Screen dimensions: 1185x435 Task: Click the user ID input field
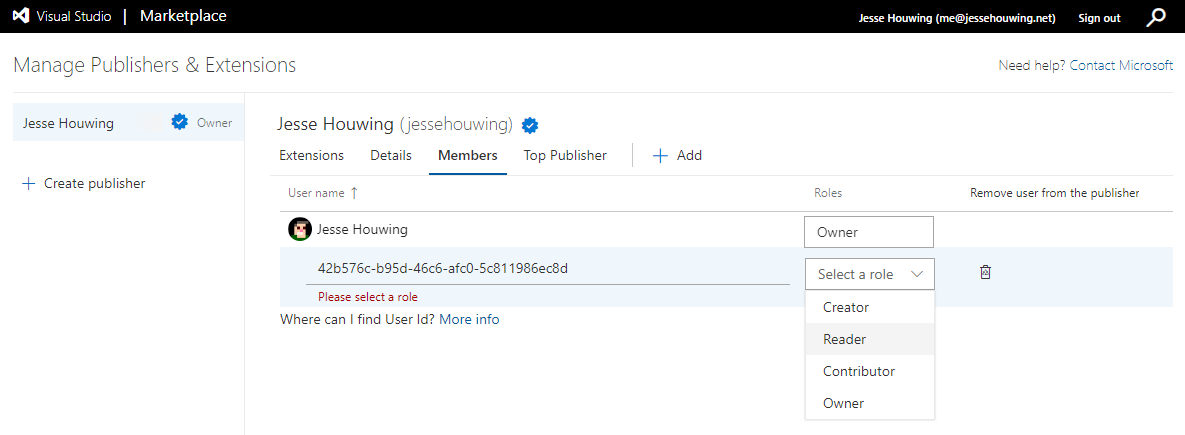(548, 269)
